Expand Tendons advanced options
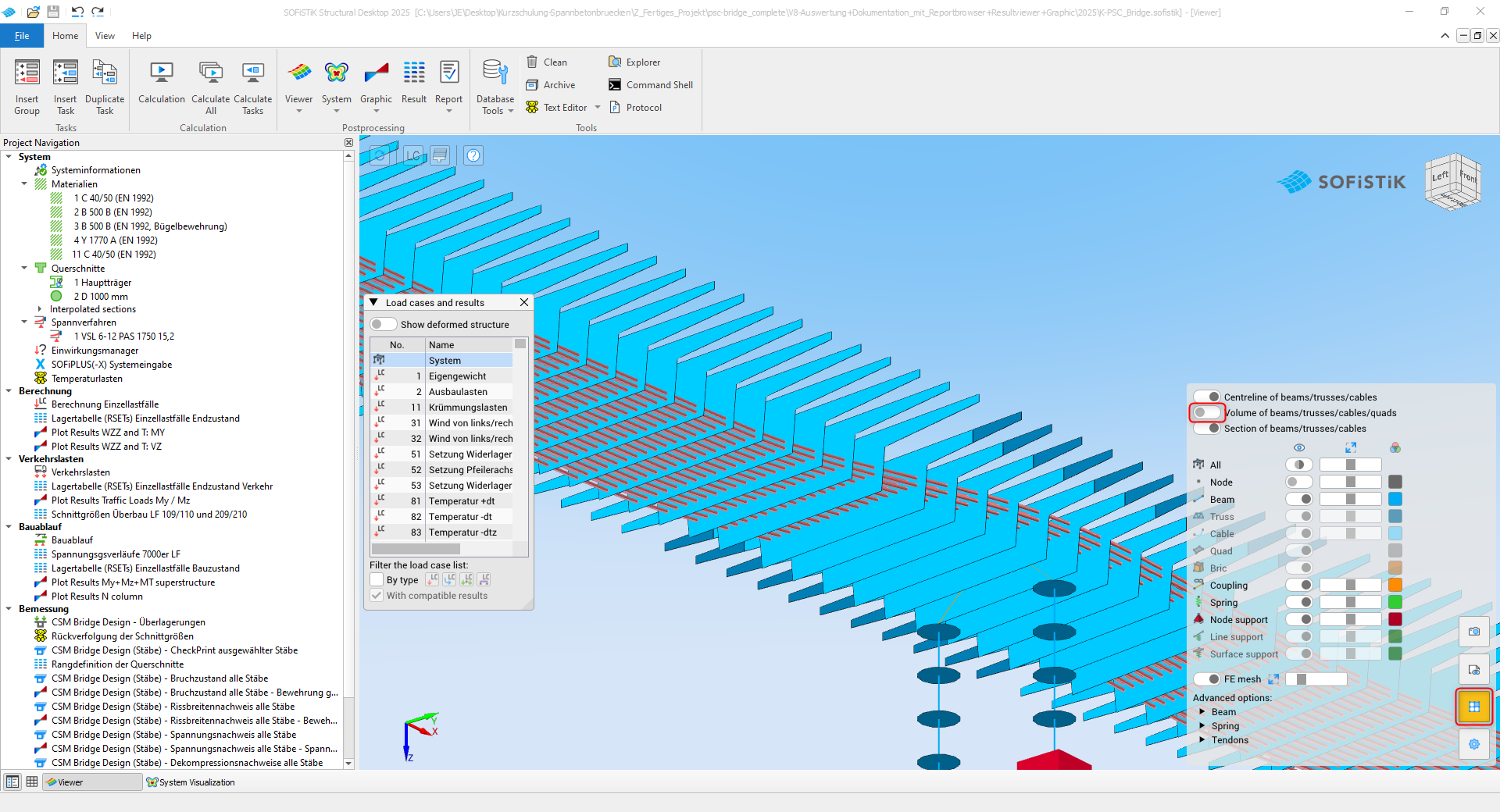 point(1202,739)
